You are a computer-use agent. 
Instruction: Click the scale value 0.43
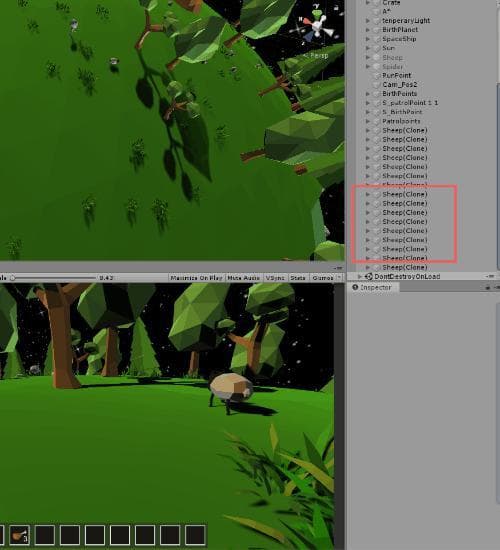point(106,278)
